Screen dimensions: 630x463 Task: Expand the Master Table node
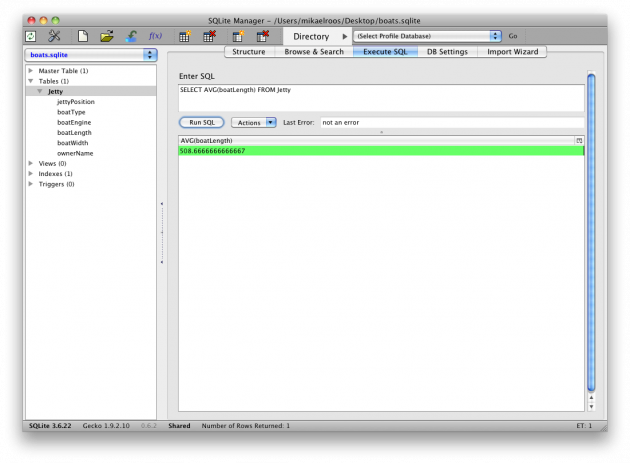(x=31, y=70)
